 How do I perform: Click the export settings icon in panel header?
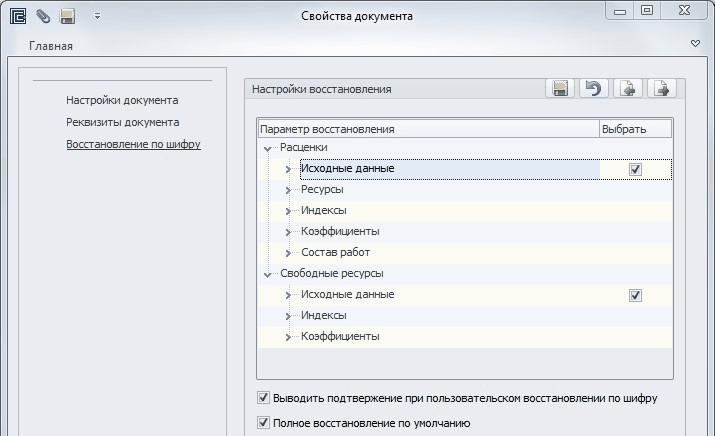(660, 89)
